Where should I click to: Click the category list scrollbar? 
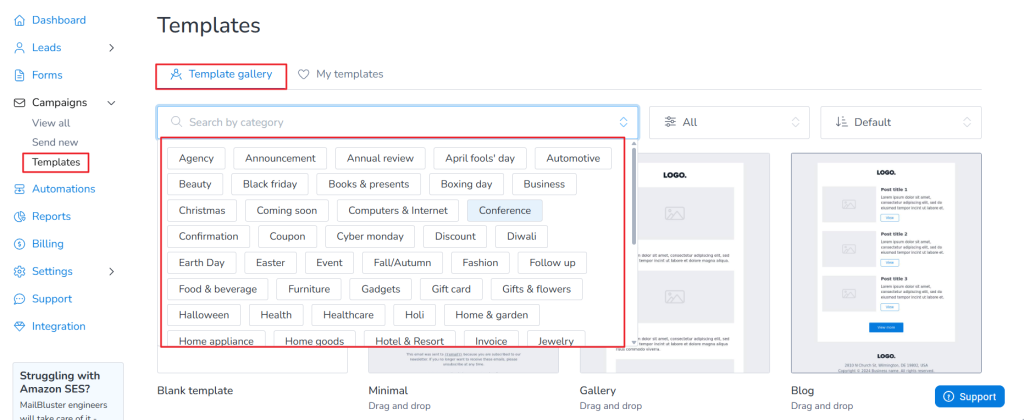pos(633,196)
